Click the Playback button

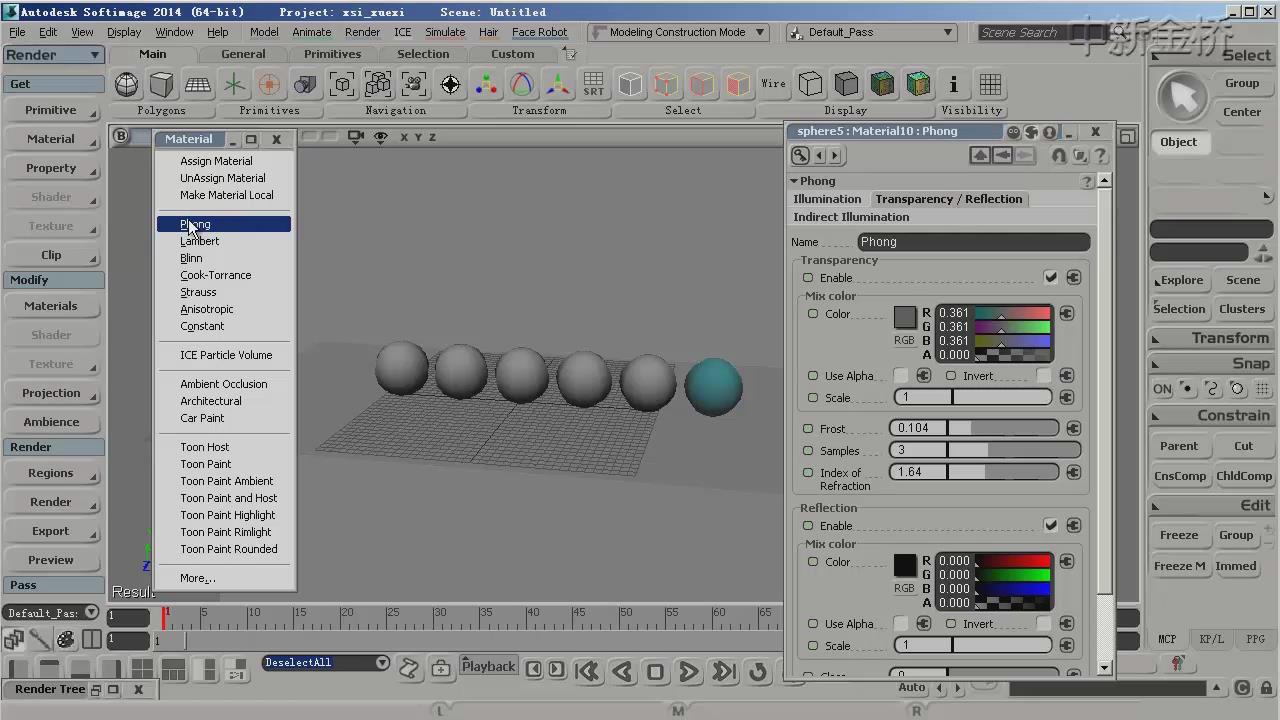tap(488, 667)
